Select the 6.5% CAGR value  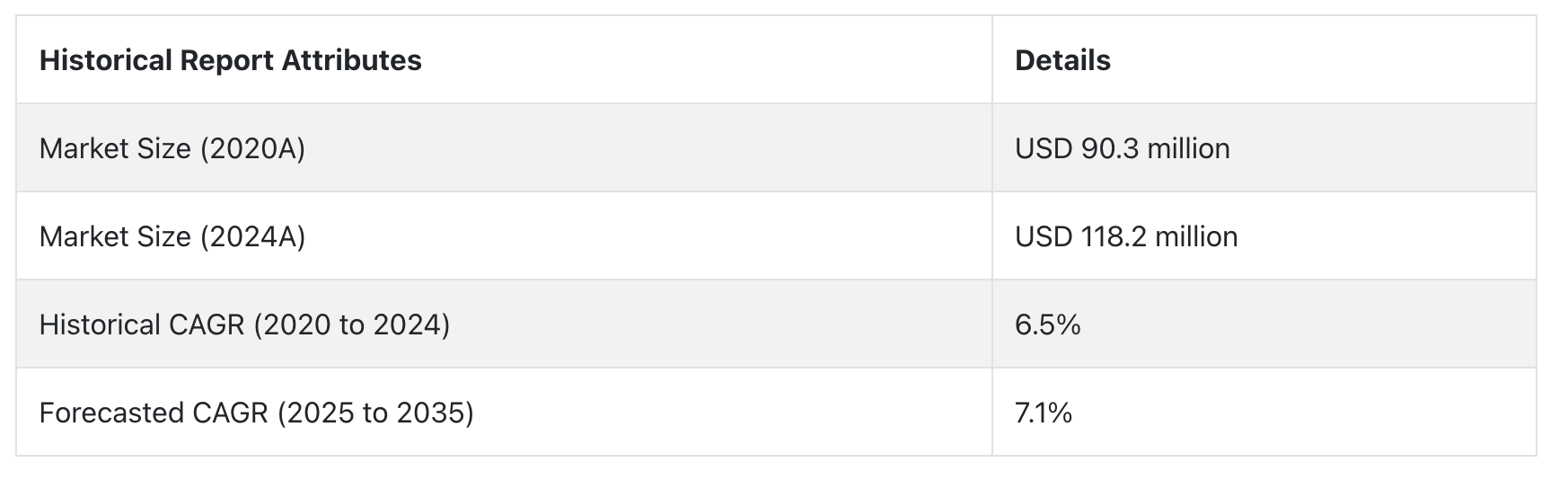point(1047,324)
